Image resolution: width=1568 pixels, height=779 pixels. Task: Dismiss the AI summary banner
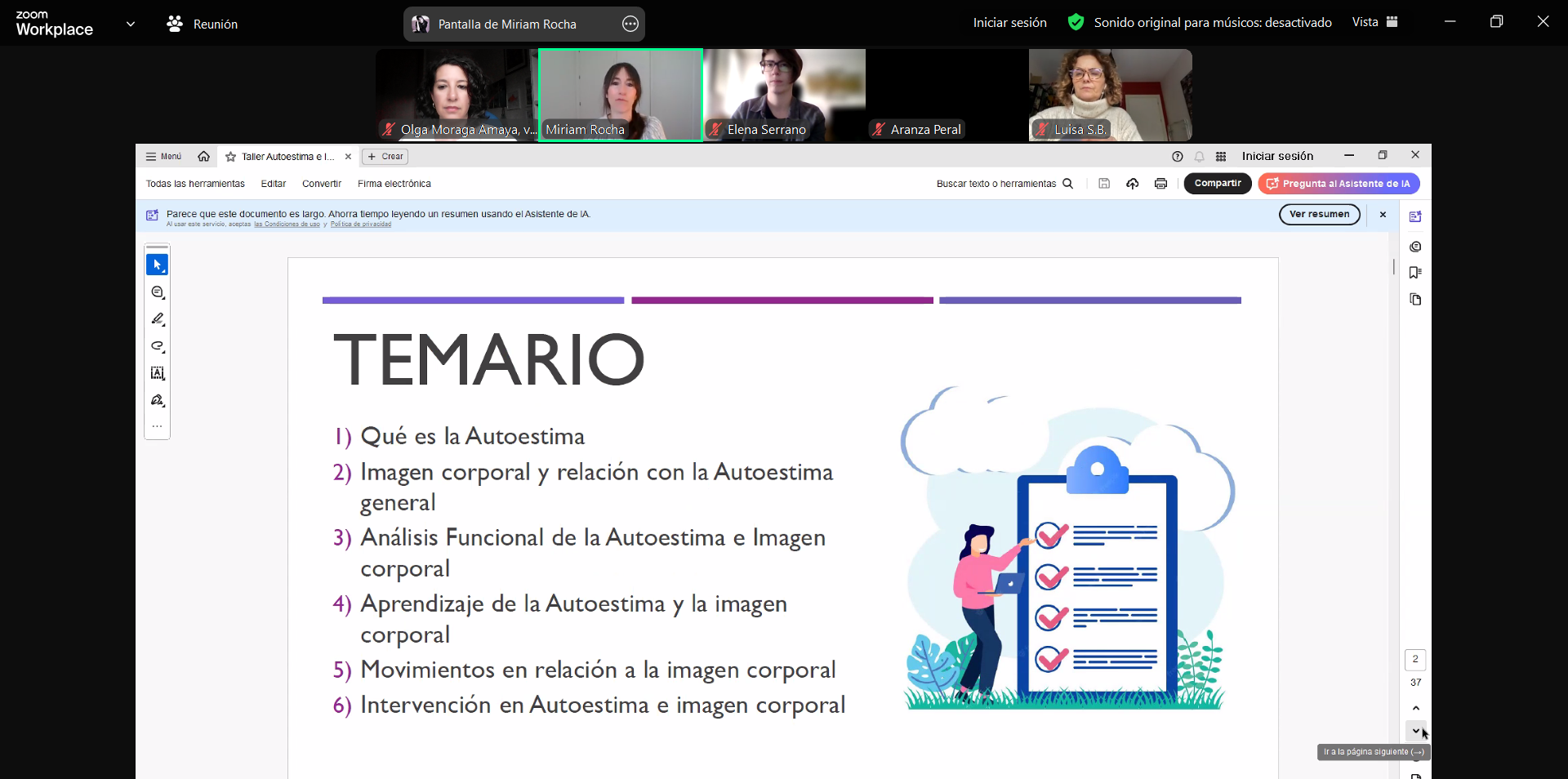click(1383, 214)
